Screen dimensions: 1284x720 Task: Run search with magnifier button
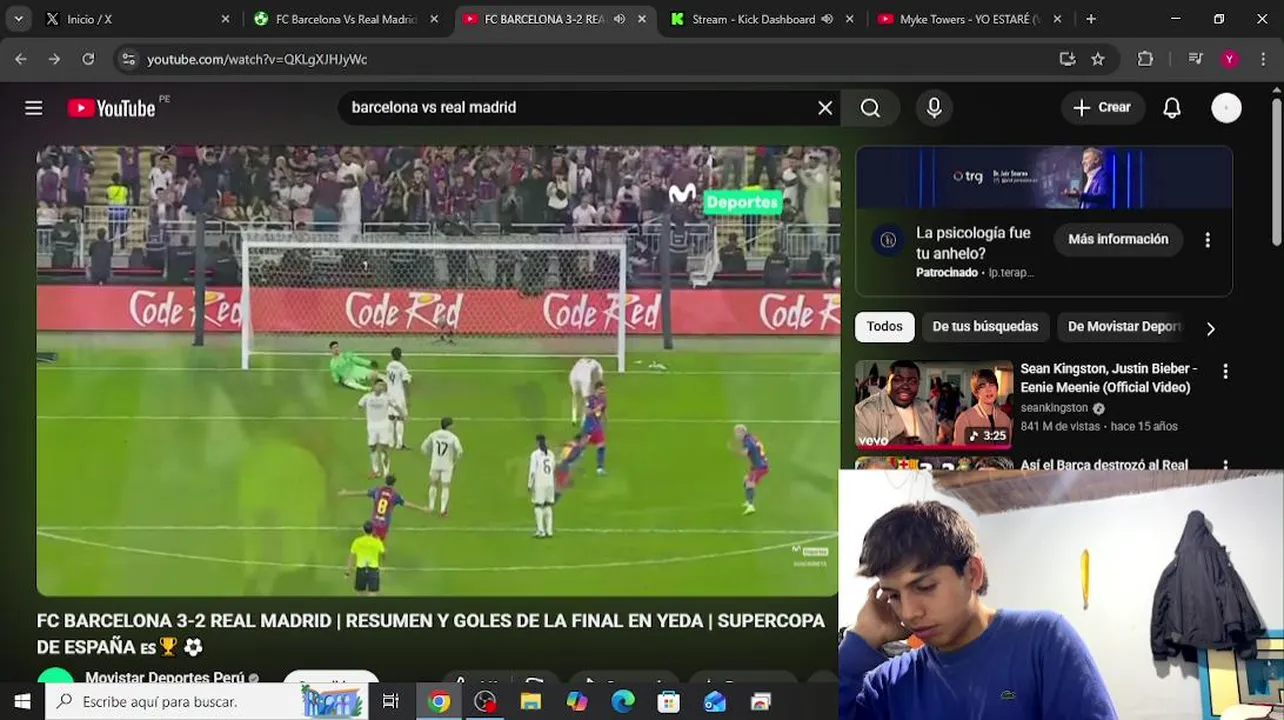[x=870, y=108]
